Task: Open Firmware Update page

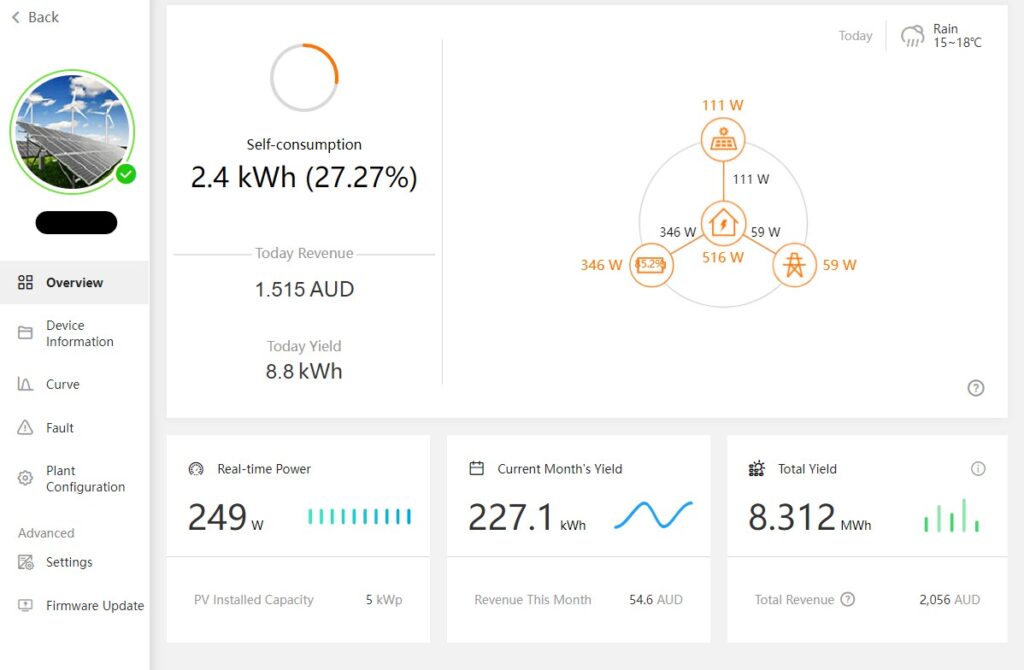Action: click(94, 606)
